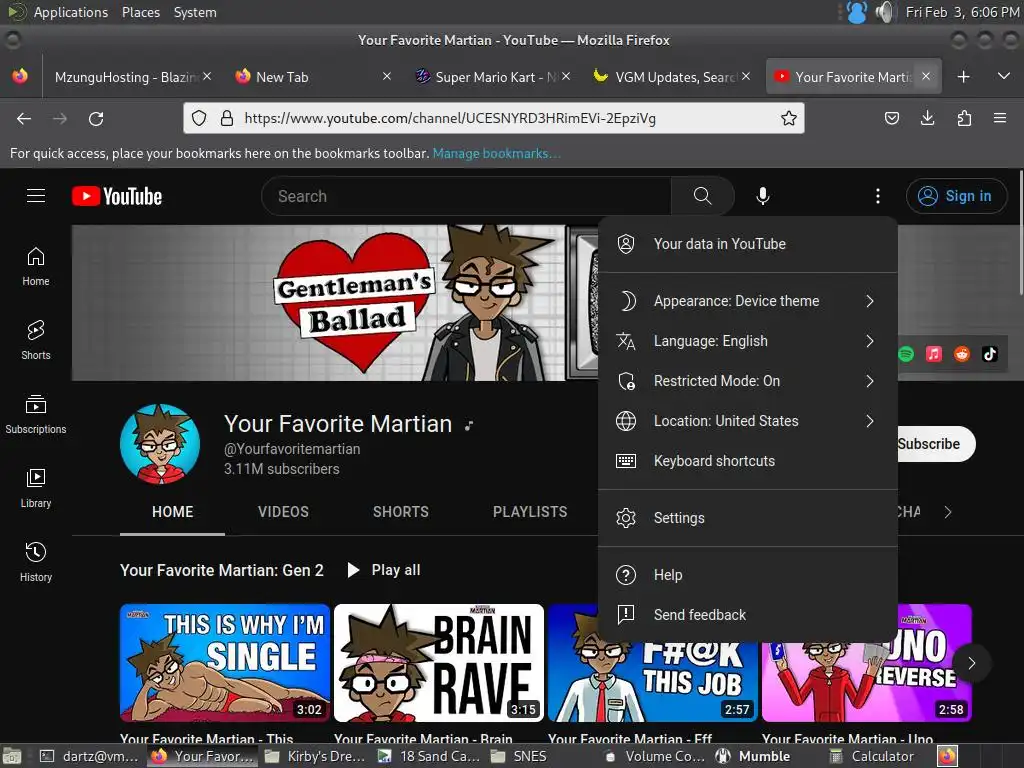Click the YouTube search field

click(466, 196)
